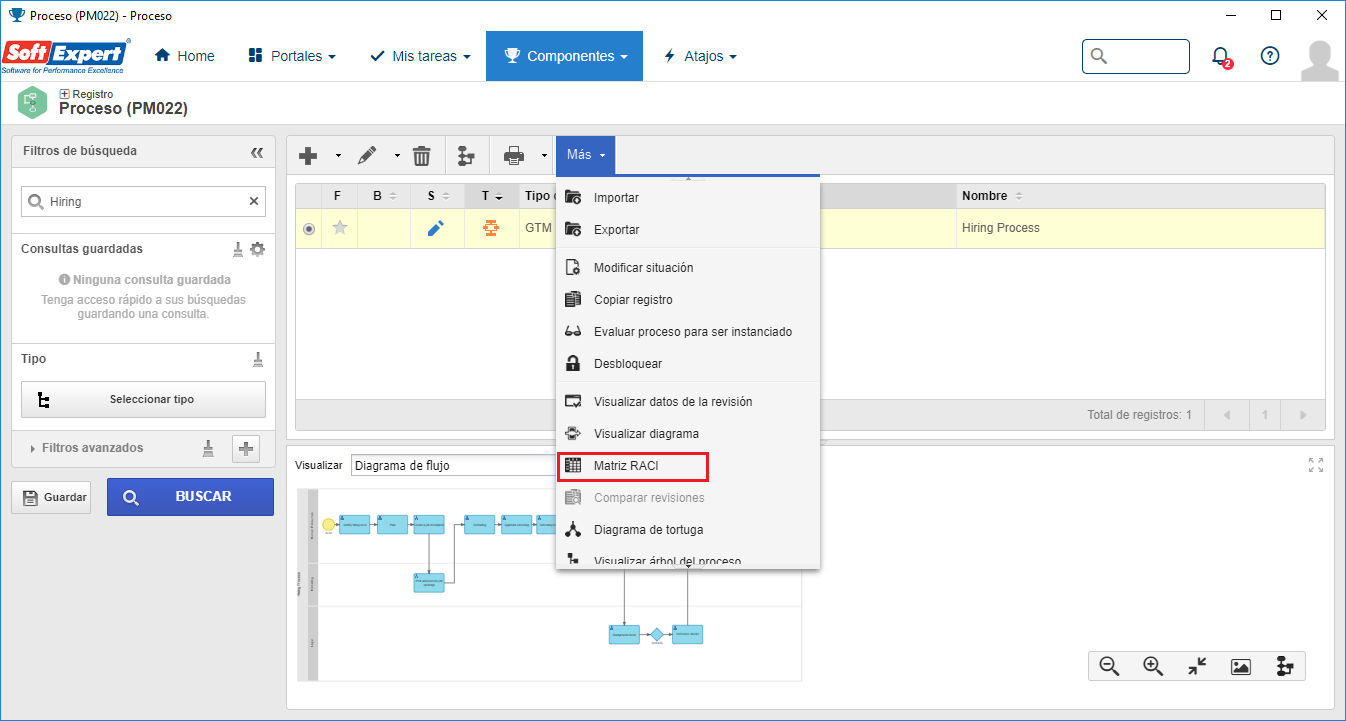This screenshot has height=721, width=1346.
Task: Click the glasses icon for Evaluar proceso
Action: [x=573, y=332]
